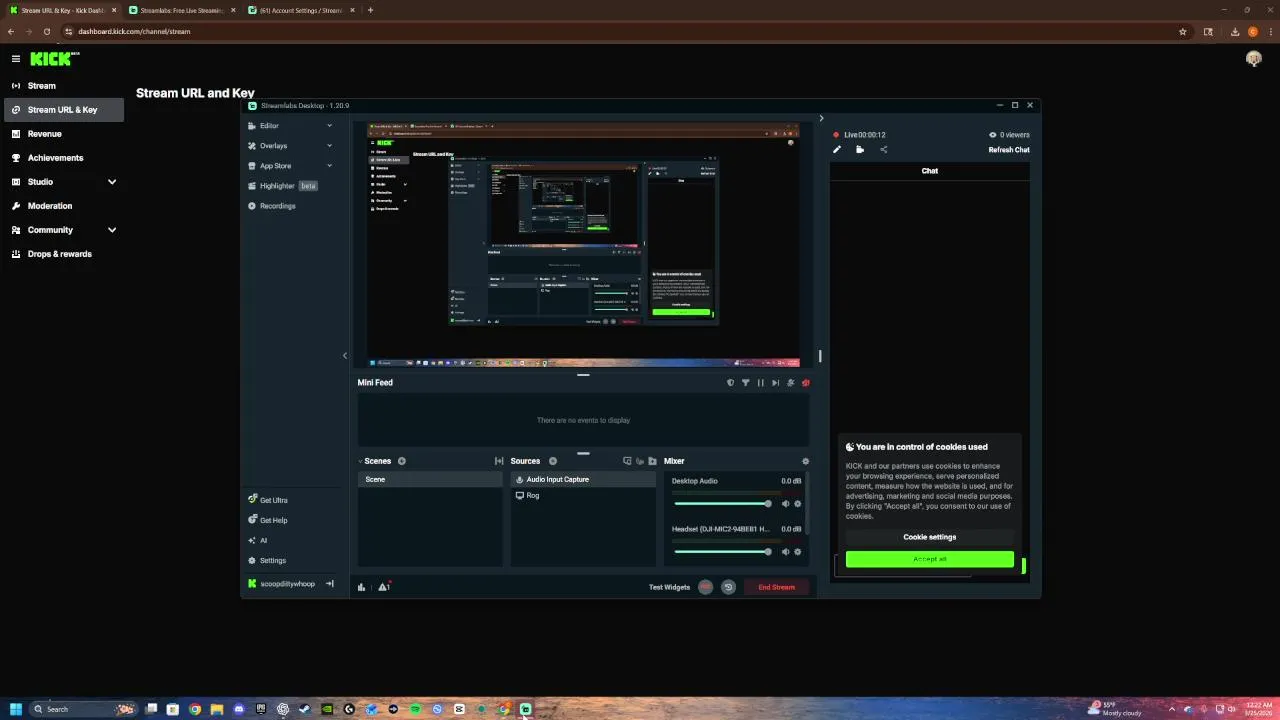The height and width of the screenshot is (720, 1280).
Task: Adjust the Headset volume slider
Action: click(723, 552)
